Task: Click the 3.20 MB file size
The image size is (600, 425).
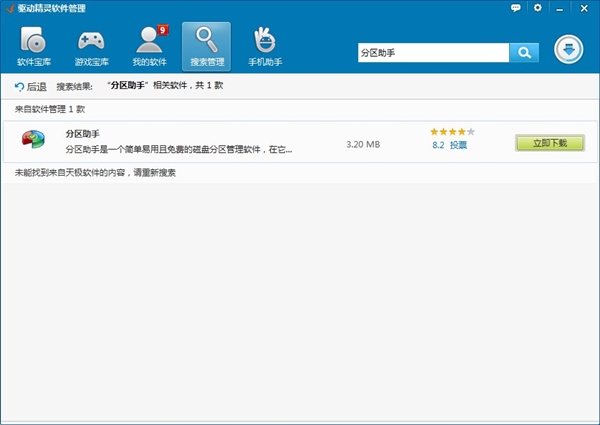Action: tap(363, 144)
